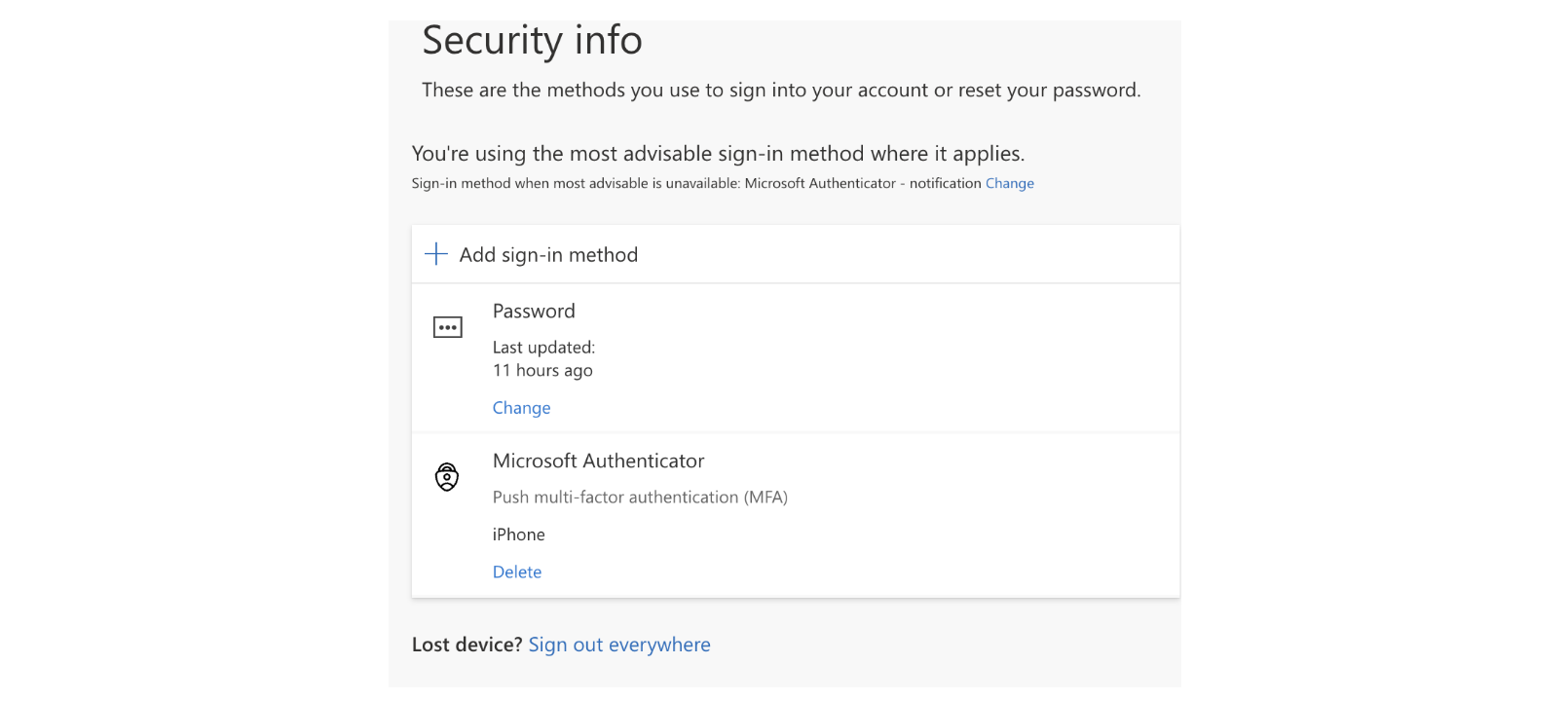Click the plus icon to add method
This screenshot has width=1568, height=701.
[x=436, y=254]
